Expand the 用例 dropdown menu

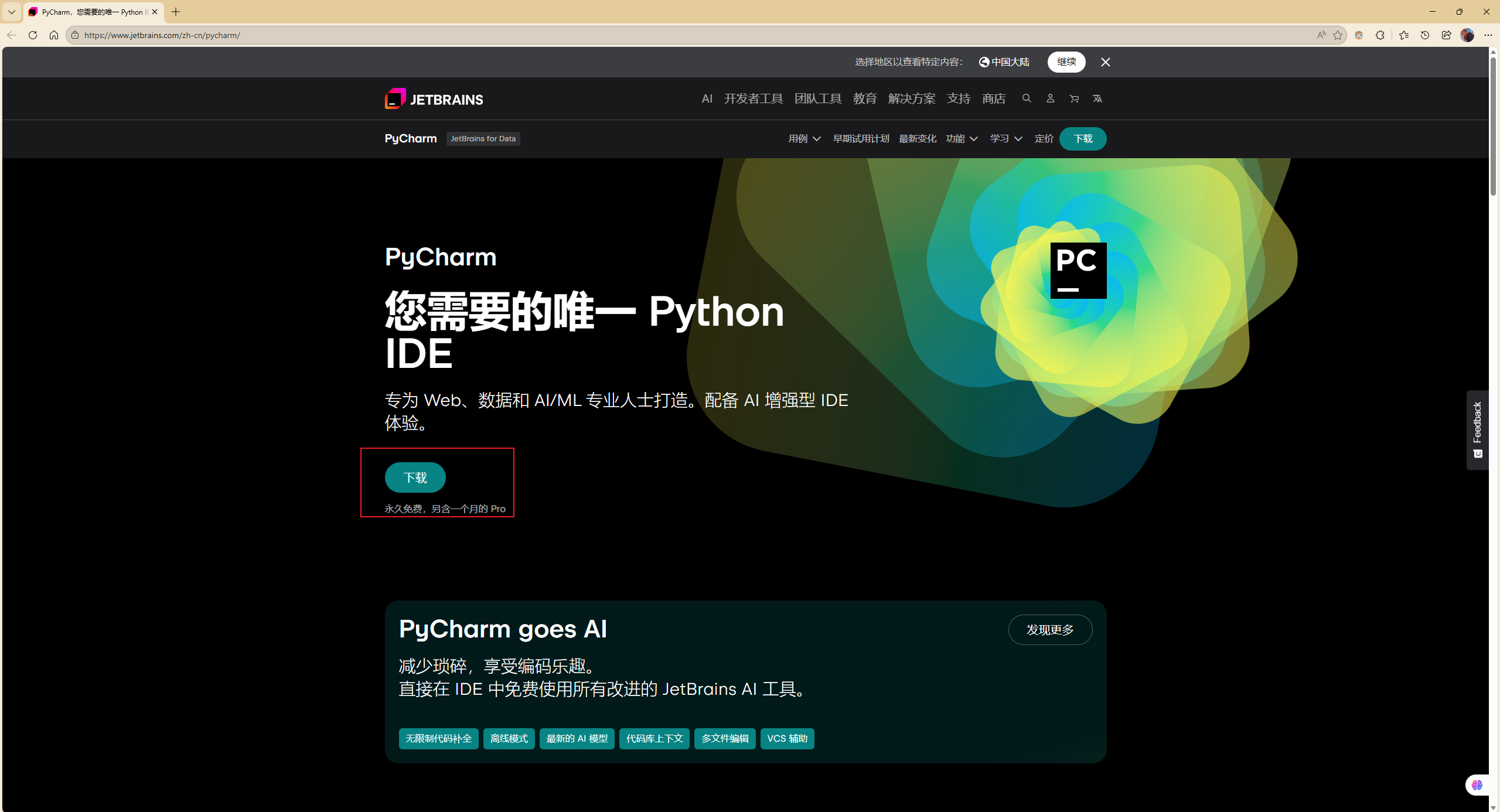804,139
